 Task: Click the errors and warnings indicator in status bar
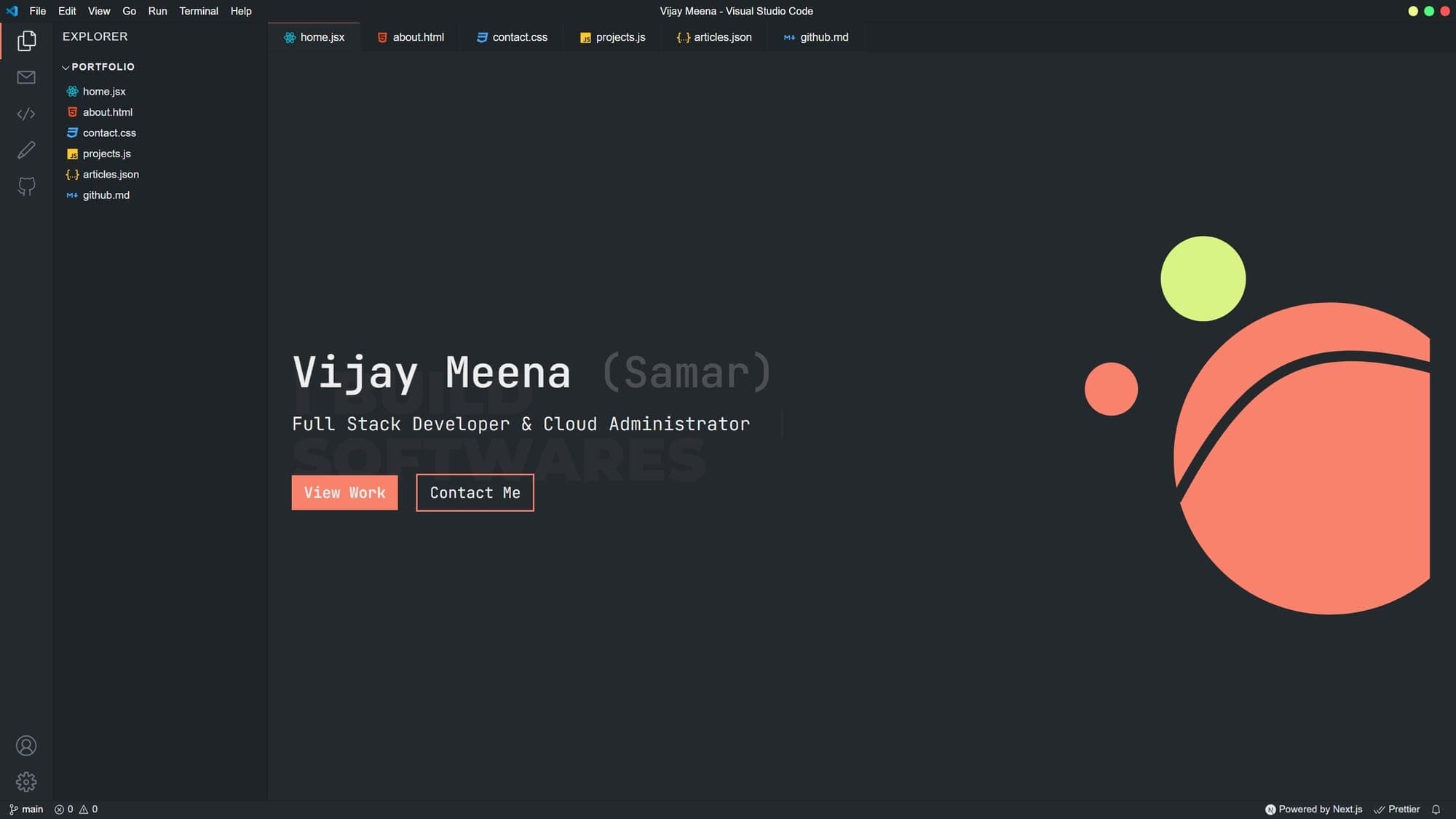(x=75, y=809)
